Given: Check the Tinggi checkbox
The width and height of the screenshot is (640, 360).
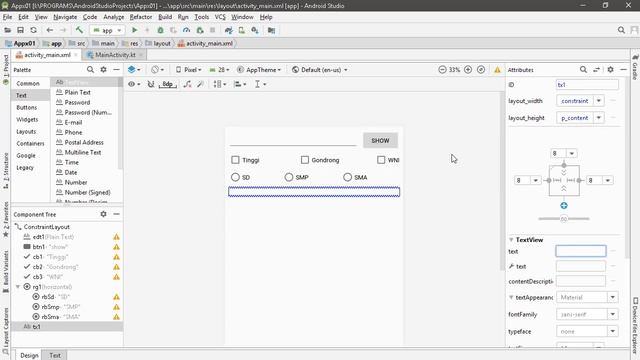Looking at the screenshot, I should [x=235, y=160].
